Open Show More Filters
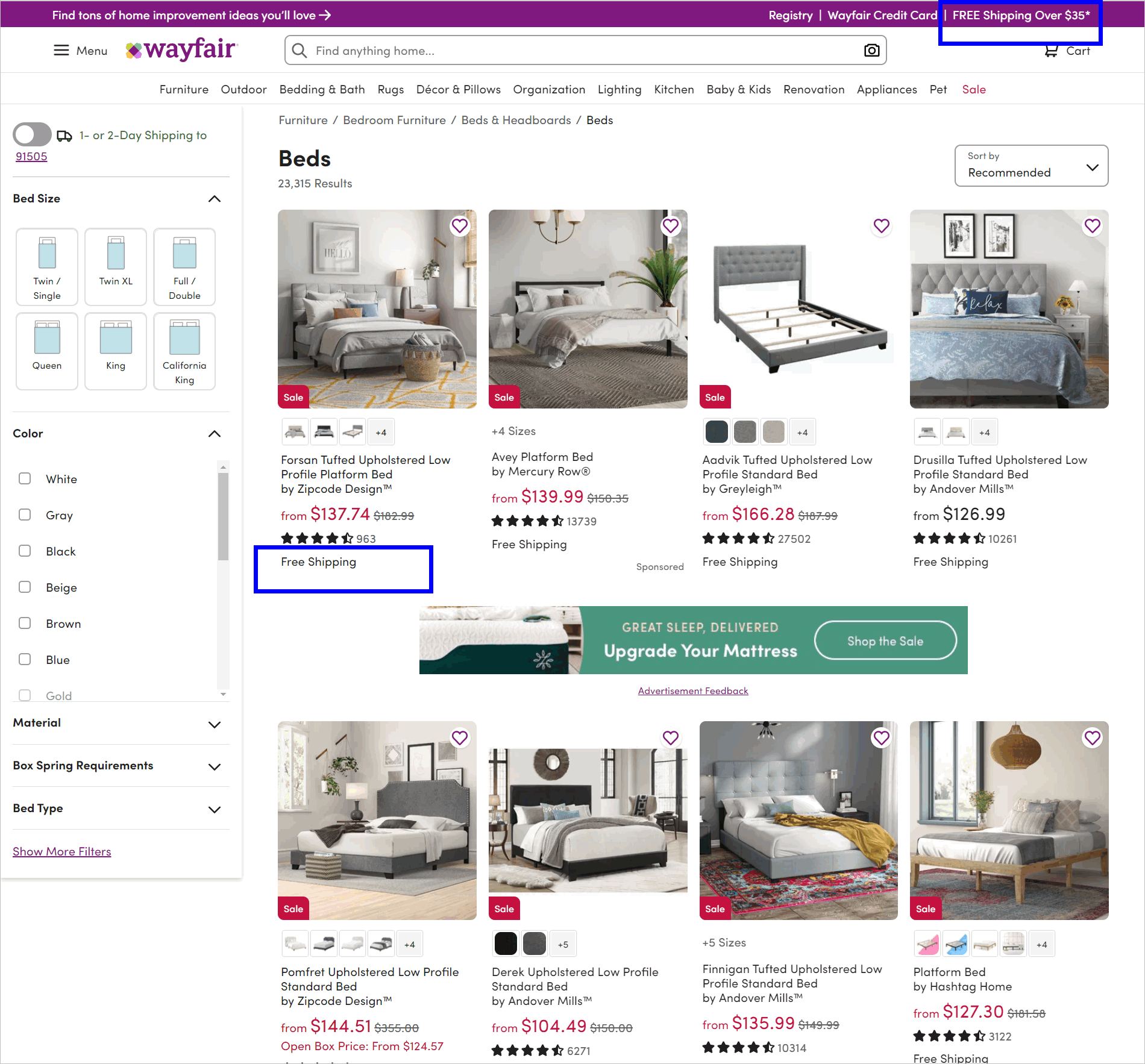The height and width of the screenshot is (1064, 1145). point(61,851)
